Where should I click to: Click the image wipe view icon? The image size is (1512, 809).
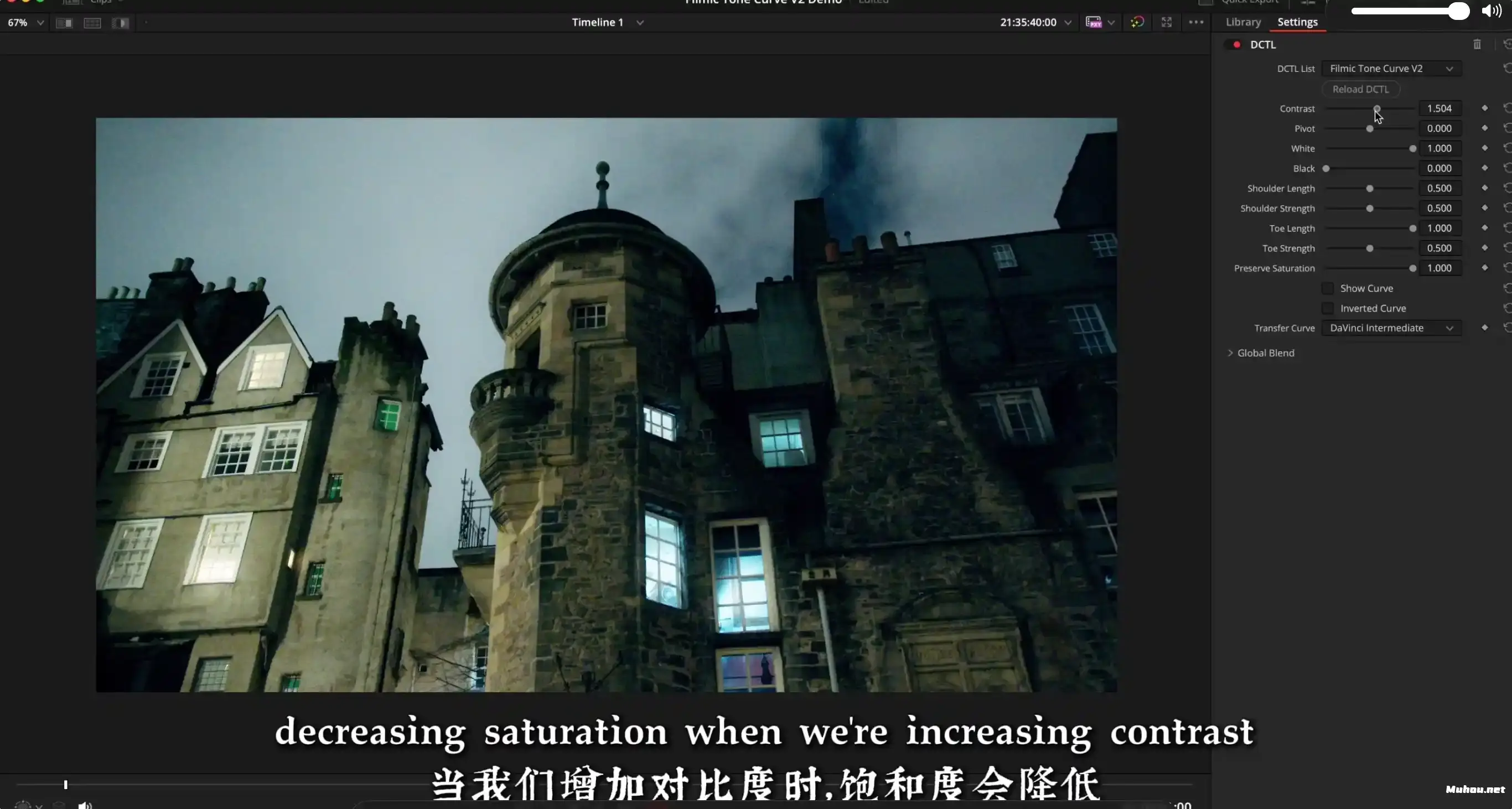[64, 23]
